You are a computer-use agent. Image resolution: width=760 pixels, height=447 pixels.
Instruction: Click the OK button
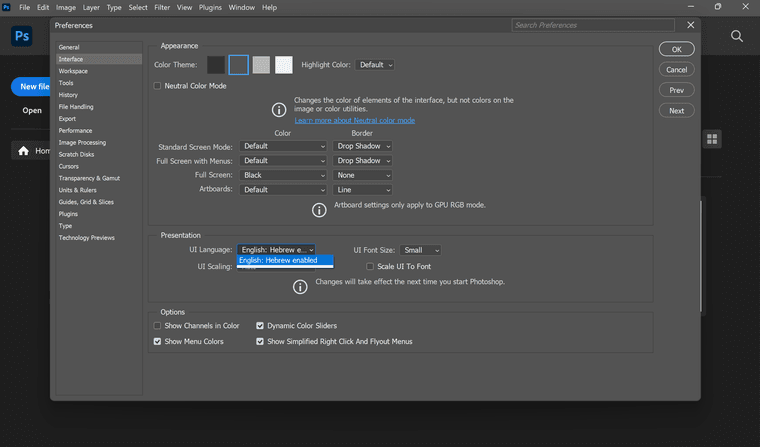click(x=677, y=49)
